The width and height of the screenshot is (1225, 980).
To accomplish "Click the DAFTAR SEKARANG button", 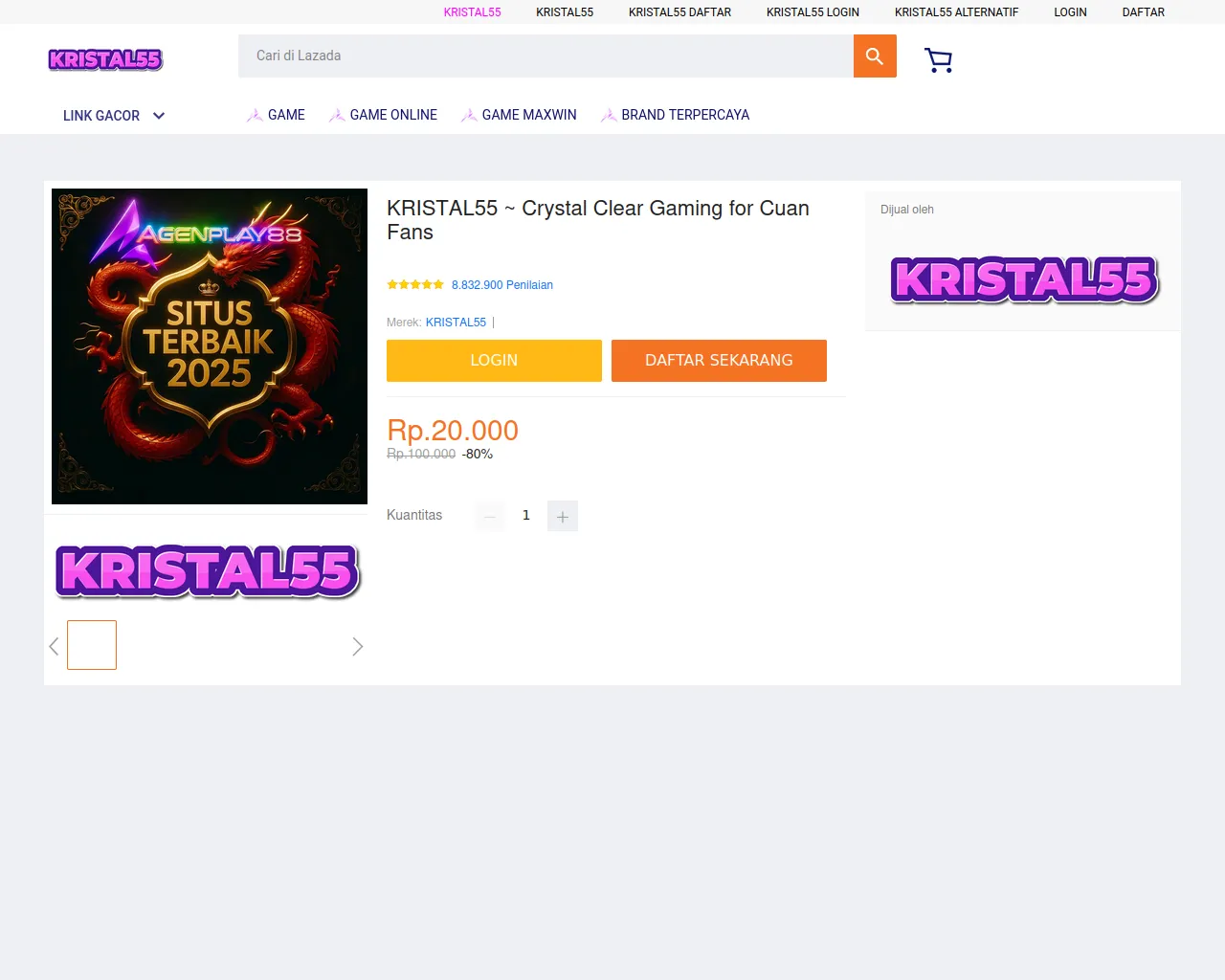I will [719, 361].
